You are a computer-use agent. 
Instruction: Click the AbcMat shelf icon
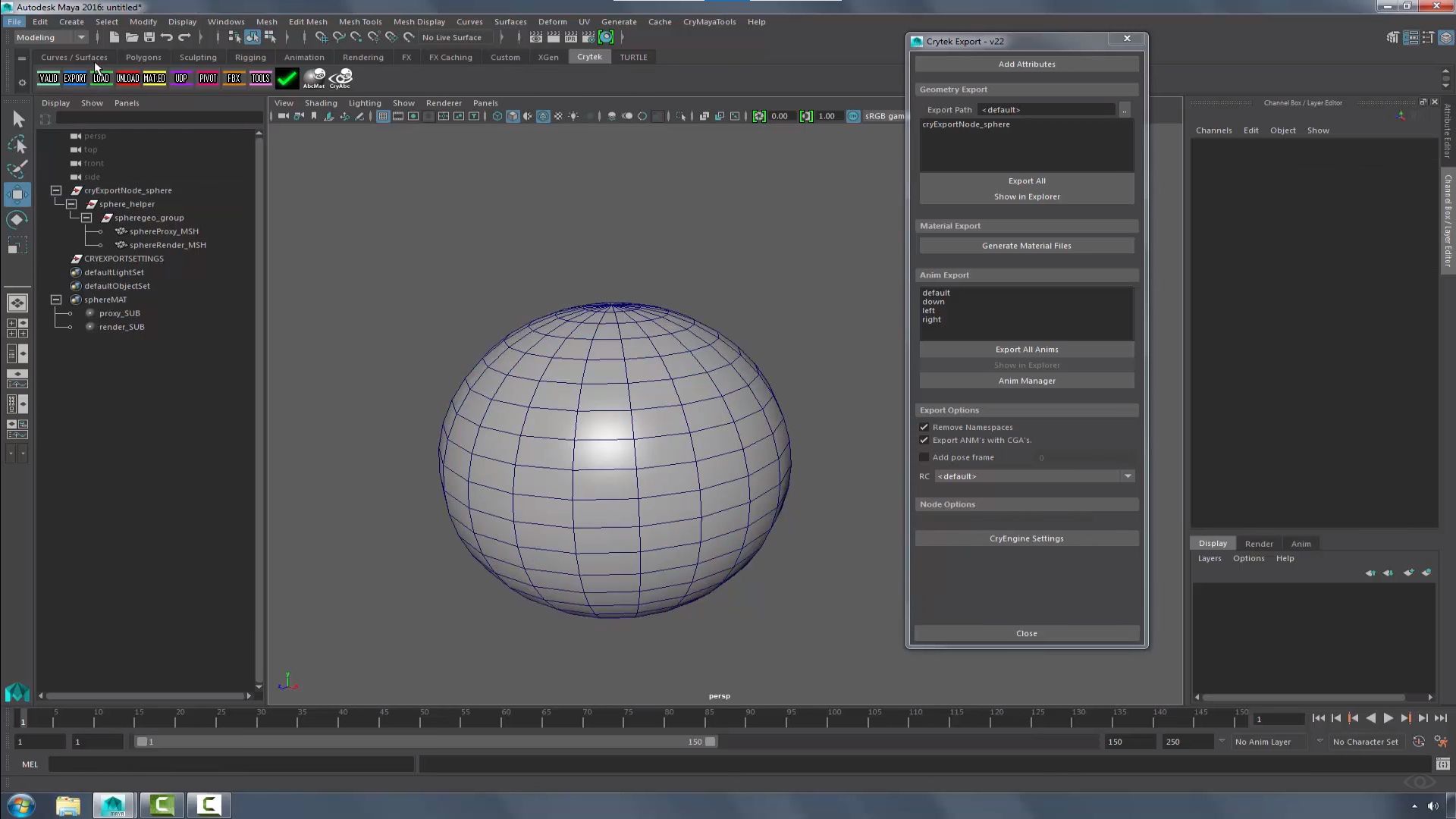314,78
